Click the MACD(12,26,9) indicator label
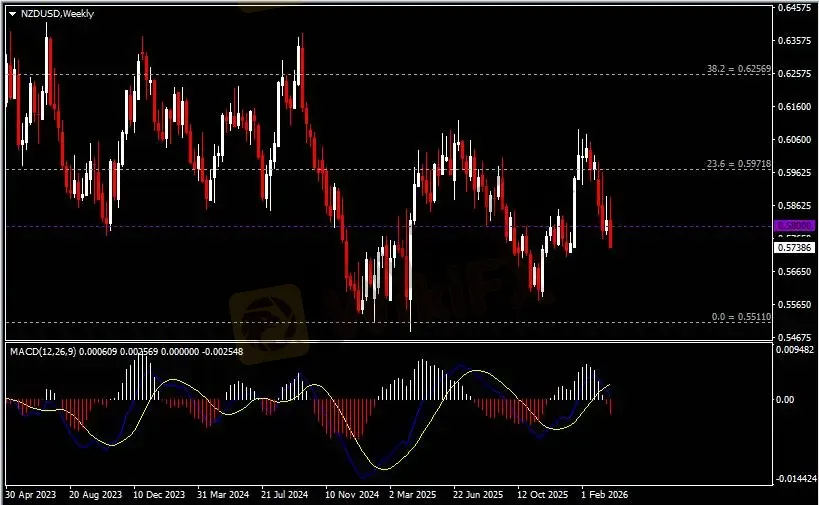Viewport: 819px width, 505px height. pos(42,351)
